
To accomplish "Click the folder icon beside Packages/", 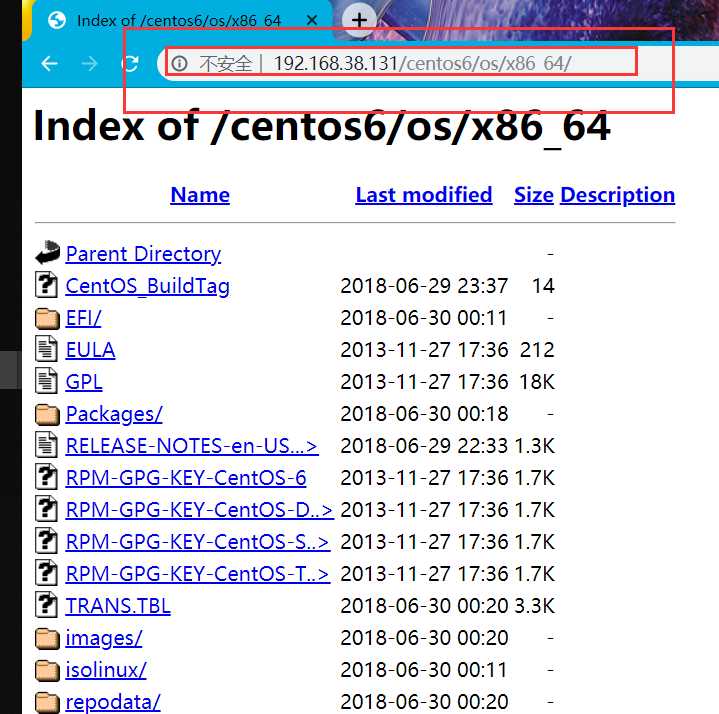I will click(47, 415).
